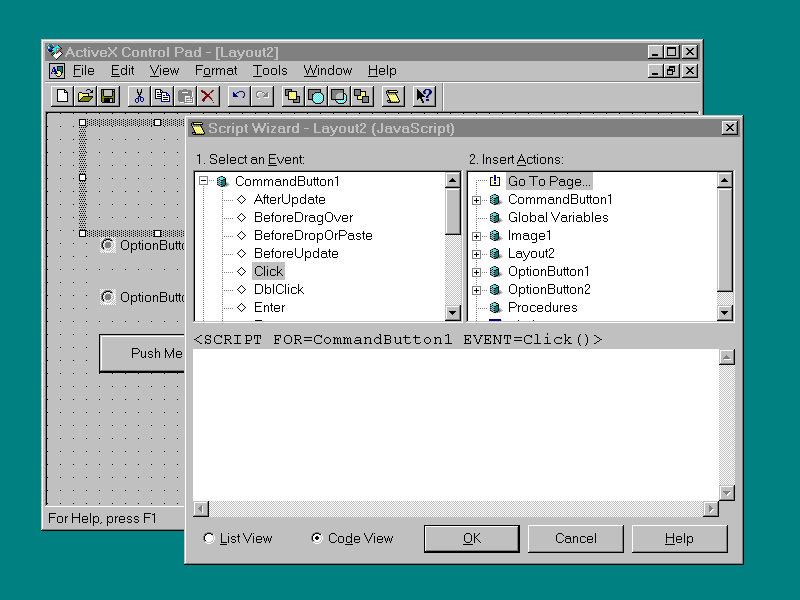Click the New file toolbar icon

(63, 96)
